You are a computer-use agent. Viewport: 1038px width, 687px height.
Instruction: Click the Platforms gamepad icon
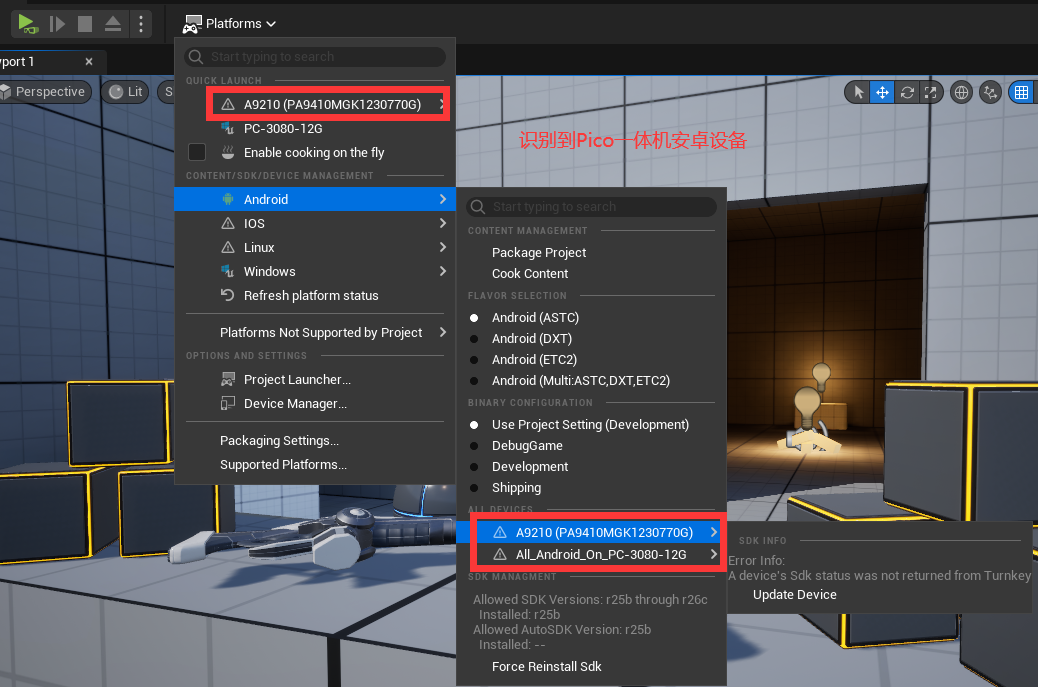coord(192,24)
